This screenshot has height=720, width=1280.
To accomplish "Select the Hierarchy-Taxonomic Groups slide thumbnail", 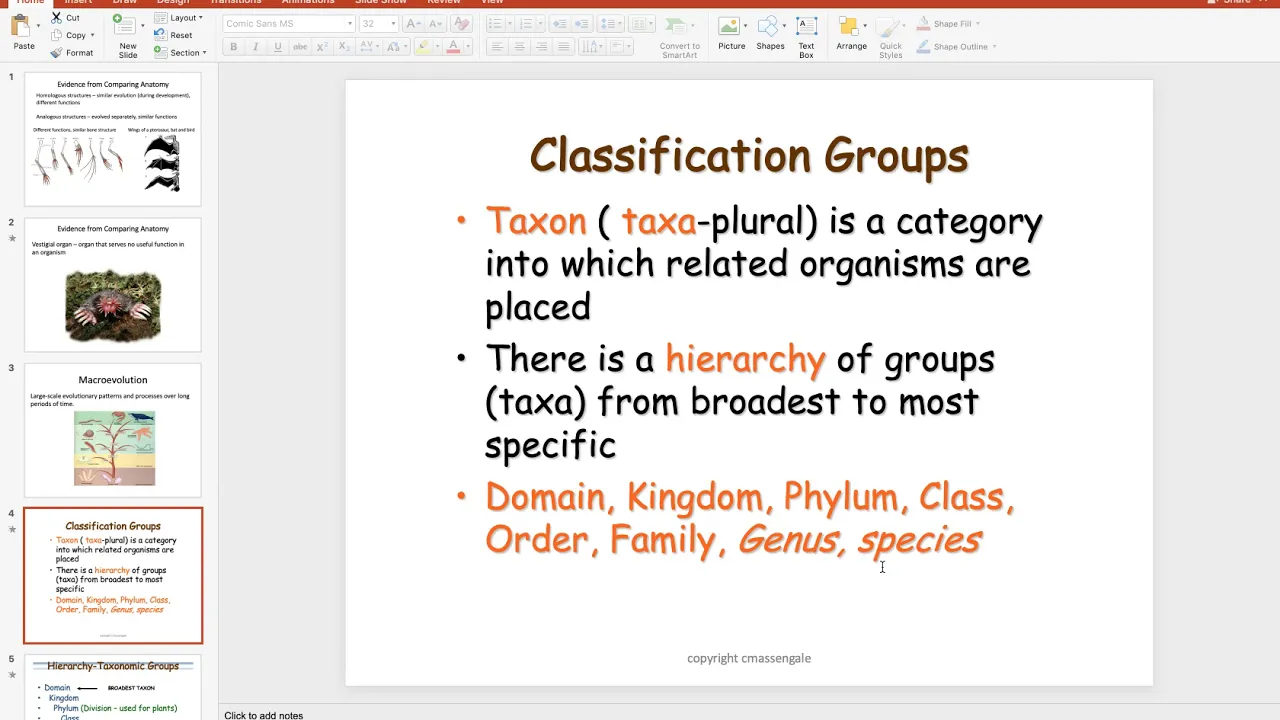I will tap(113, 687).
